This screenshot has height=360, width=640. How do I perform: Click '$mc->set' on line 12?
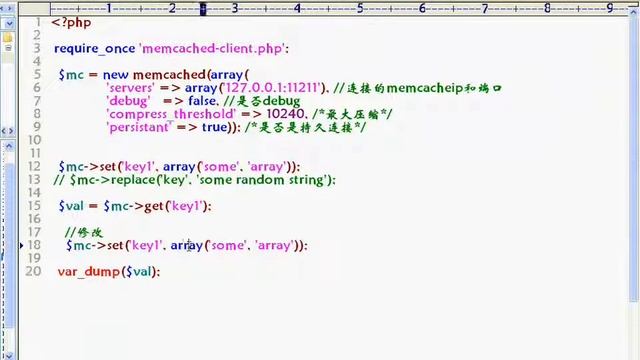click(x=87, y=167)
